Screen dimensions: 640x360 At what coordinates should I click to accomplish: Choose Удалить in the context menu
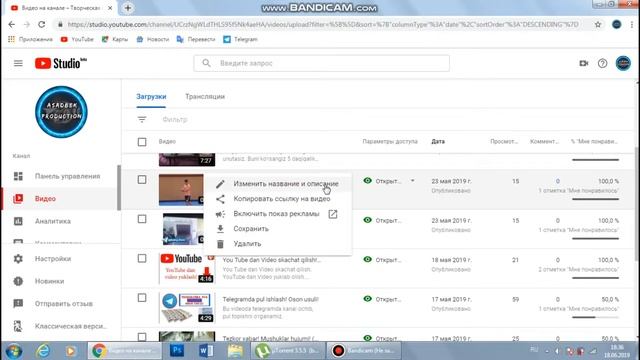(278, 244)
